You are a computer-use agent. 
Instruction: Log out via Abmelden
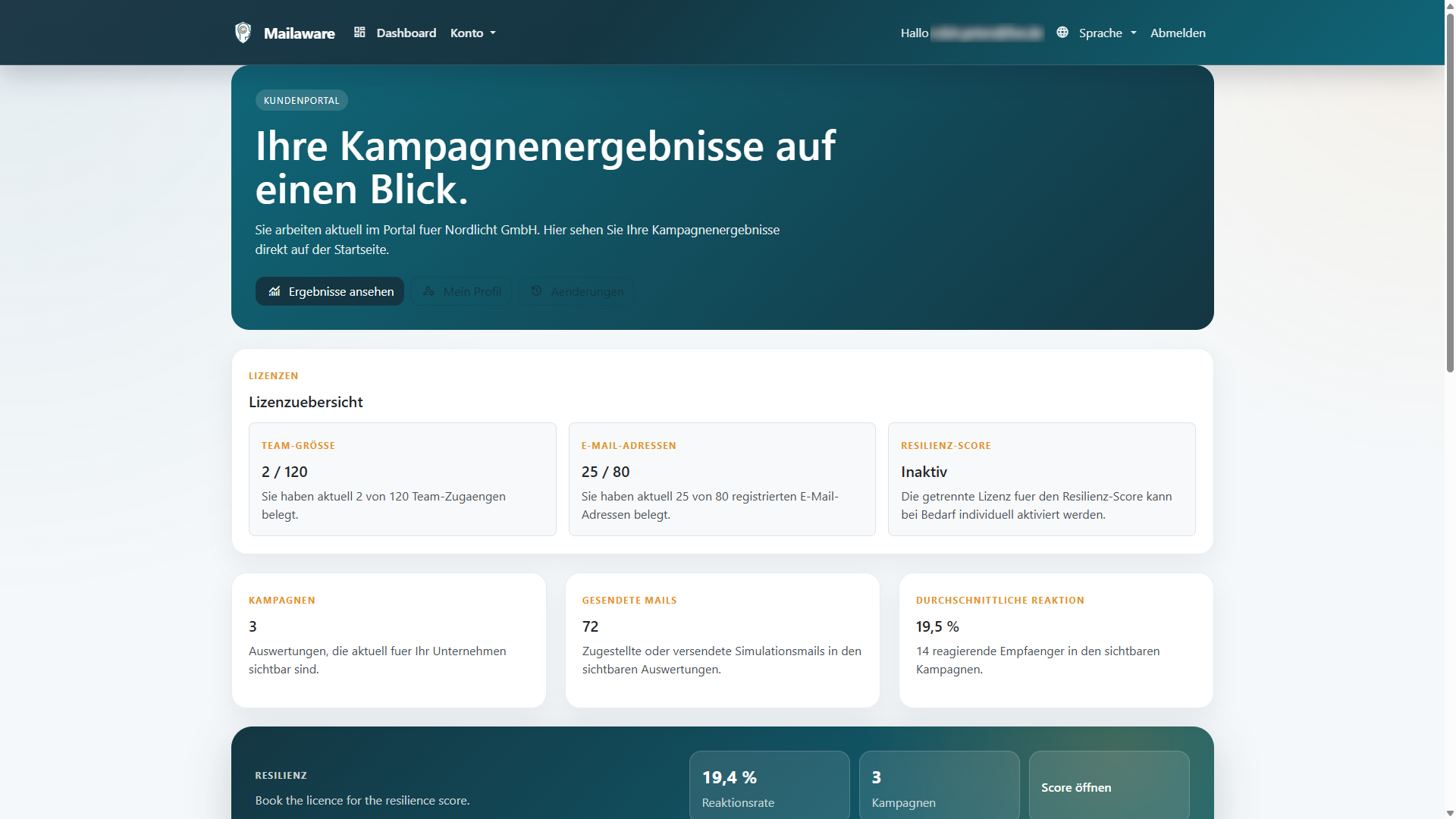coord(1178,33)
